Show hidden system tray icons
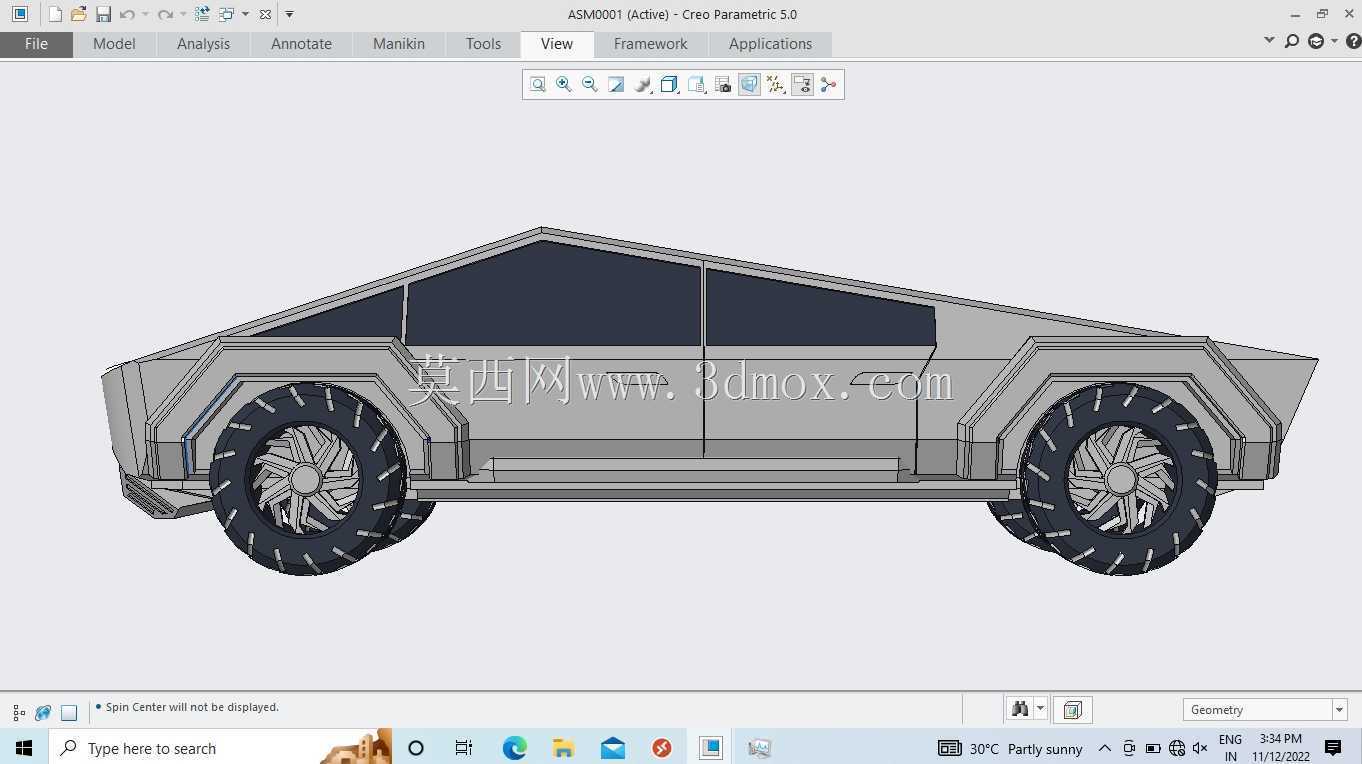Image resolution: width=1362 pixels, height=764 pixels. [1104, 748]
